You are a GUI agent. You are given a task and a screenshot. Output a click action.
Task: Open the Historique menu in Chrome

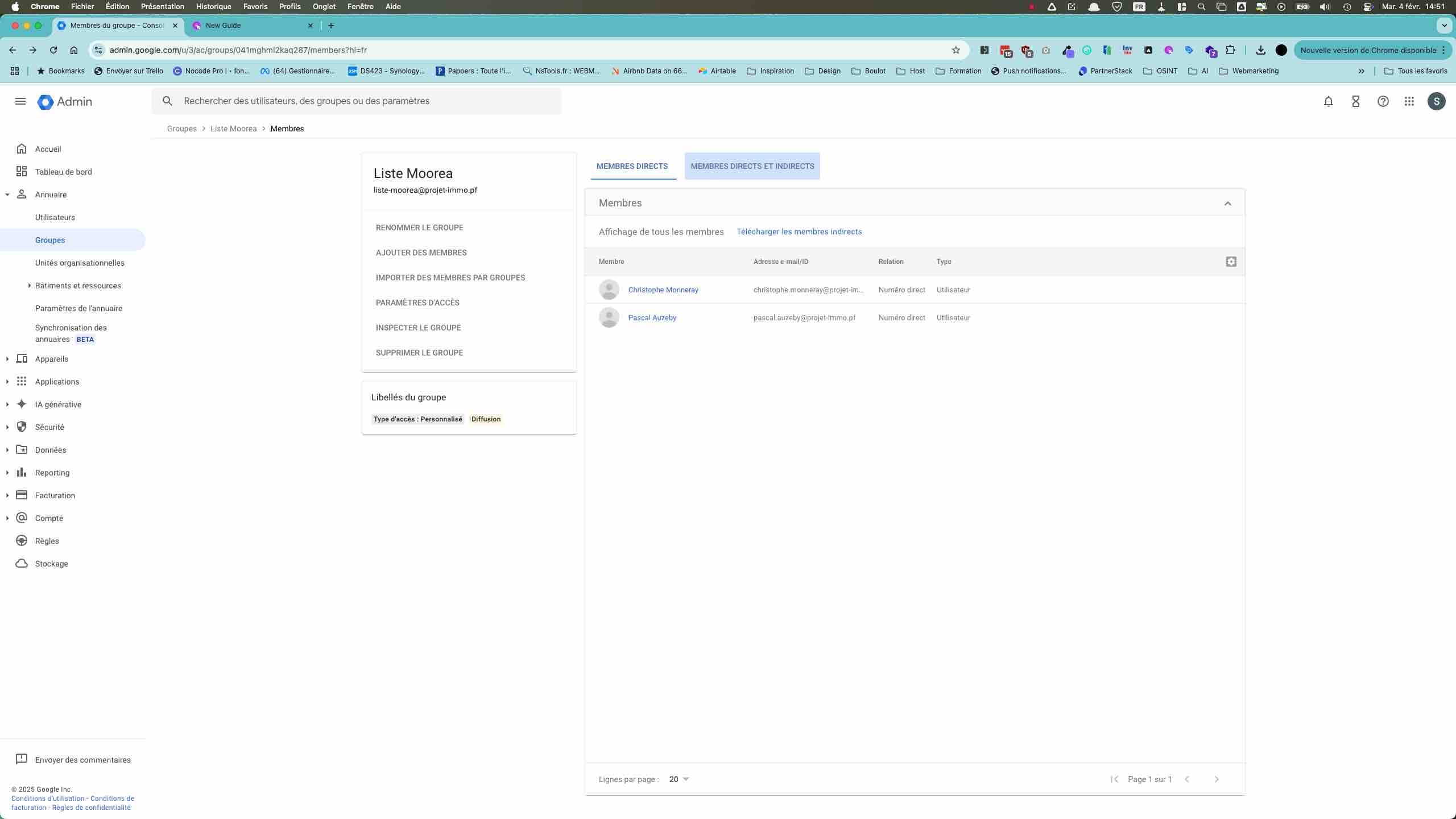(x=213, y=7)
